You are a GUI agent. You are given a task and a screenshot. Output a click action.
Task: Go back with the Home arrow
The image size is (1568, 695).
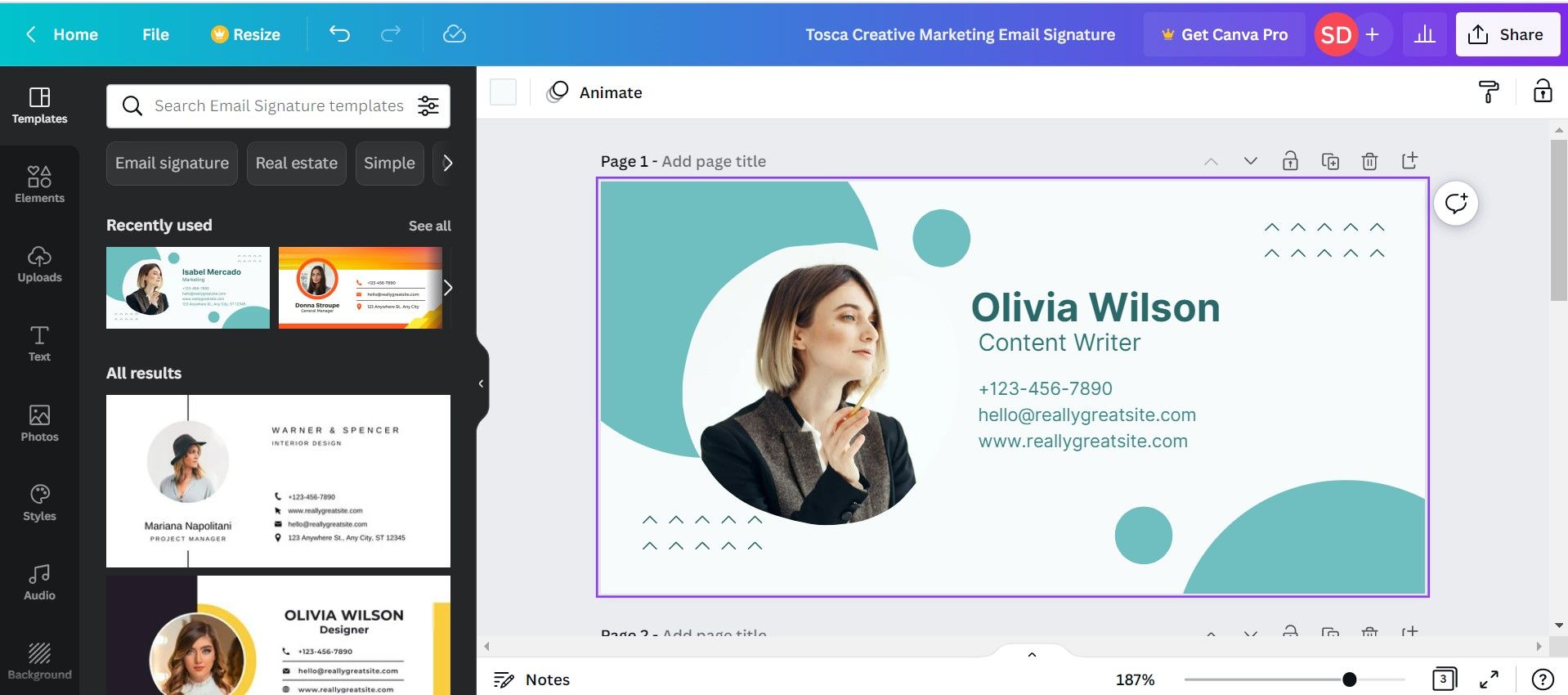coord(61,34)
